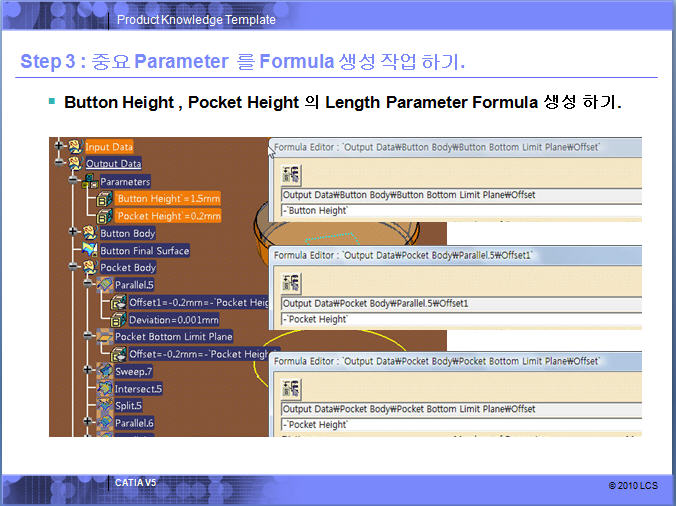Collapse the Pocket Body node

point(75,267)
